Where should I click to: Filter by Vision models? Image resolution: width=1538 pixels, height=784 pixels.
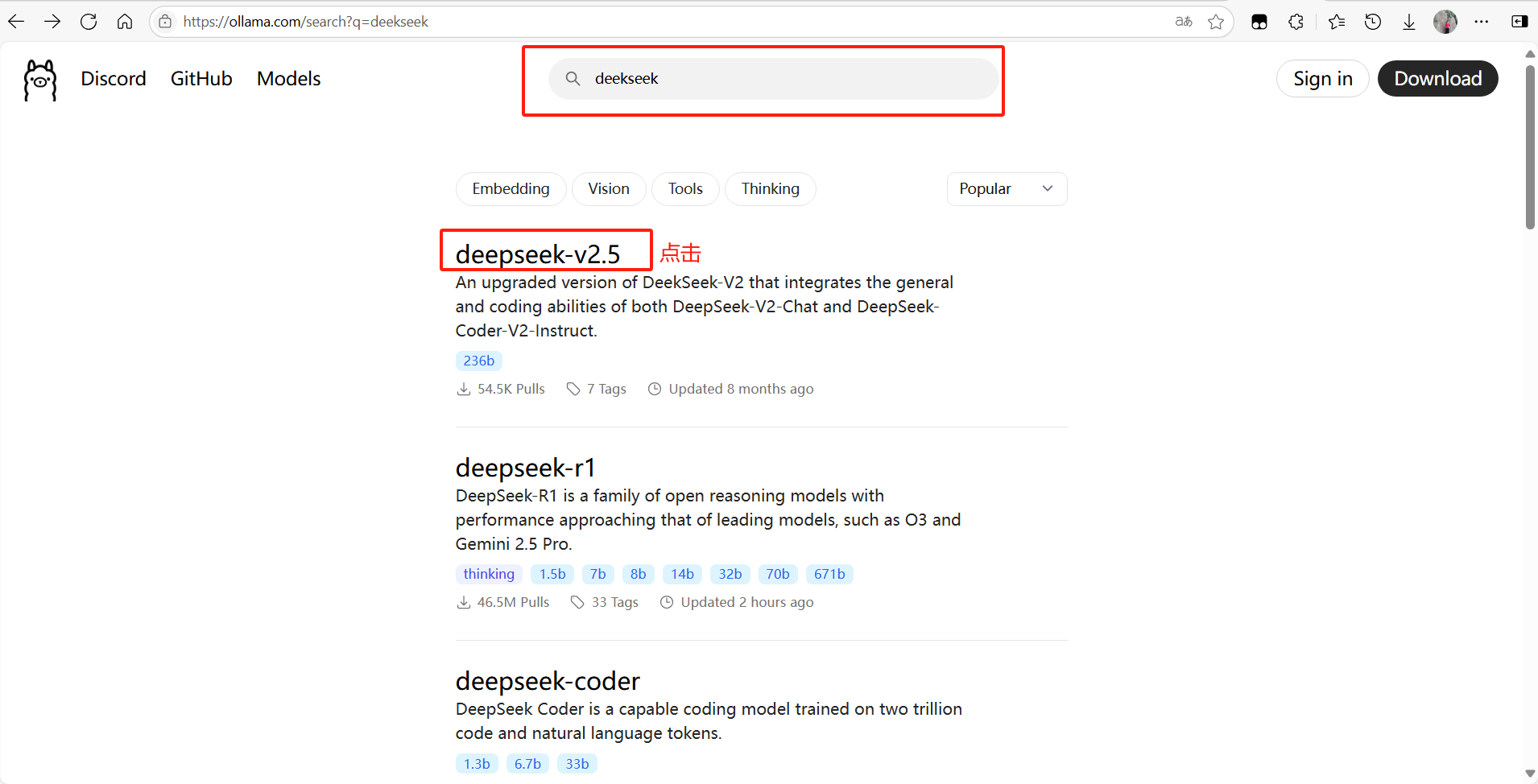[609, 189]
